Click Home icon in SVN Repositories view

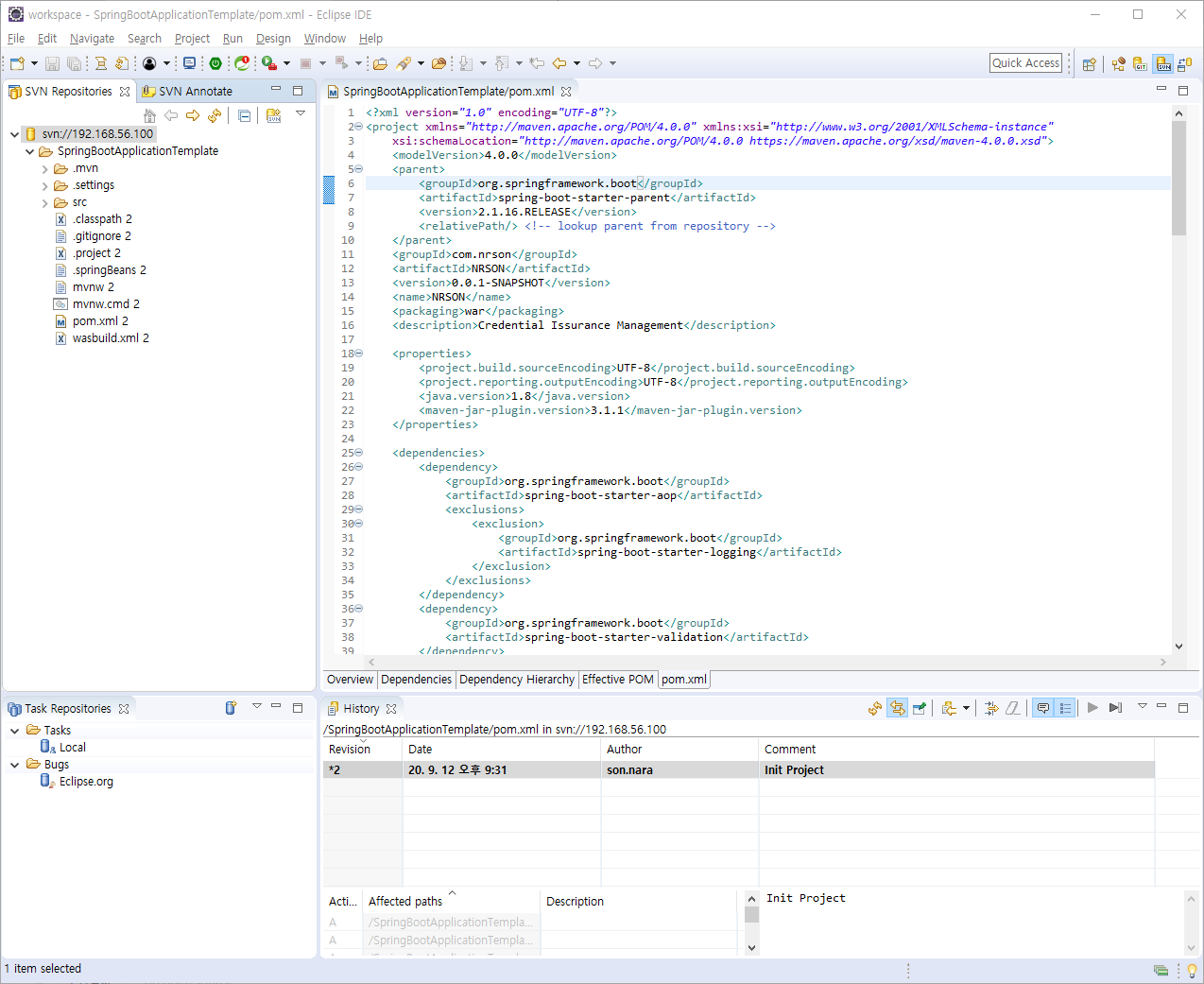coord(149,115)
